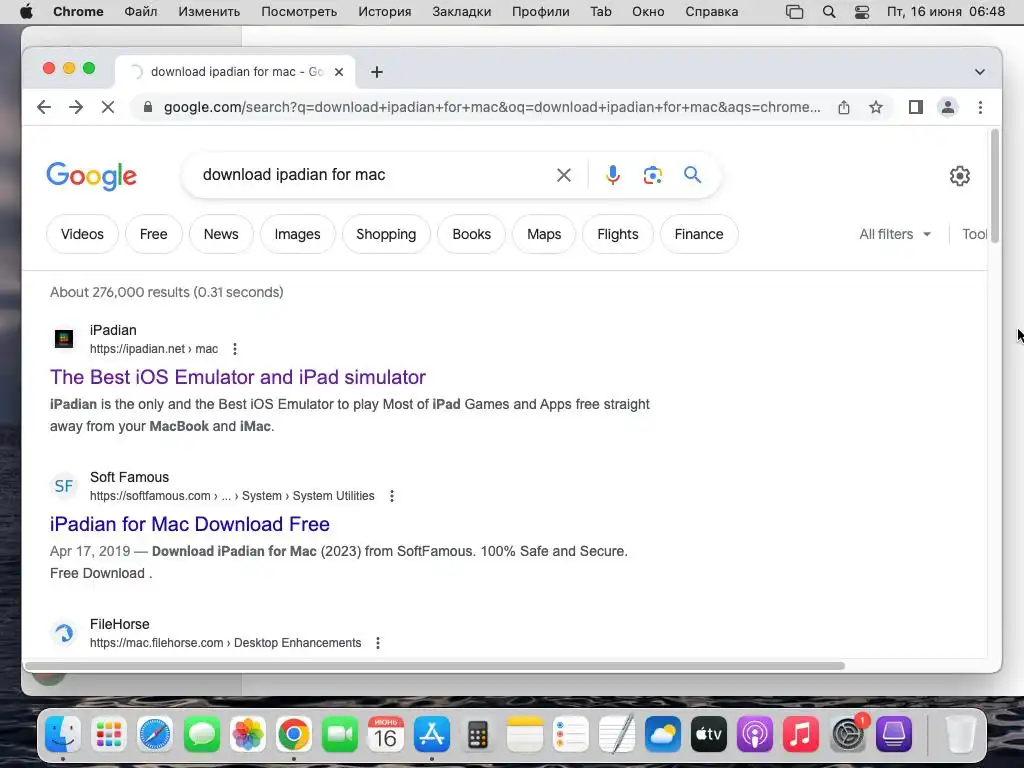Open the Профили menu
The height and width of the screenshot is (768, 1024).
click(541, 12)
